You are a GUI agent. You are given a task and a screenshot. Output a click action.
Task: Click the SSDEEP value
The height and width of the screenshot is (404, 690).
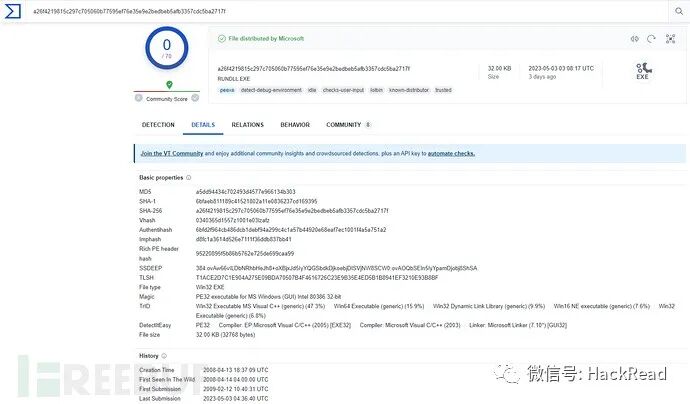(336, 268)
